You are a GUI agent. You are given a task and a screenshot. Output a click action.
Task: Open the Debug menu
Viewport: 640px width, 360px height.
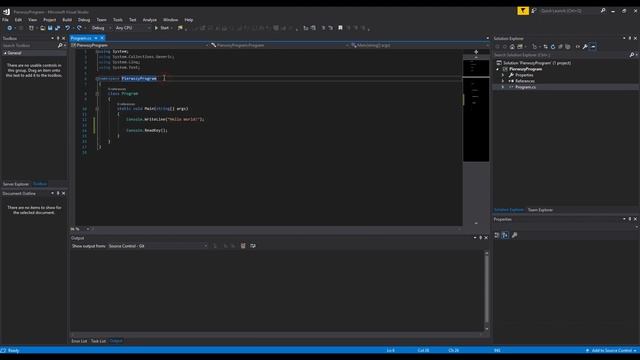click(x=84, y=20)
